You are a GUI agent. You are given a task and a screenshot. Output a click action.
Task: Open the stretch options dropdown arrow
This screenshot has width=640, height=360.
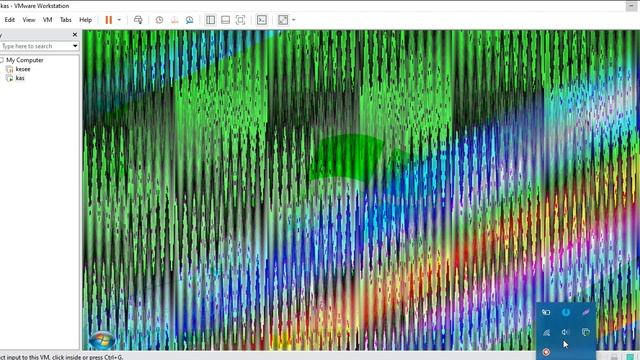[293, 20]
